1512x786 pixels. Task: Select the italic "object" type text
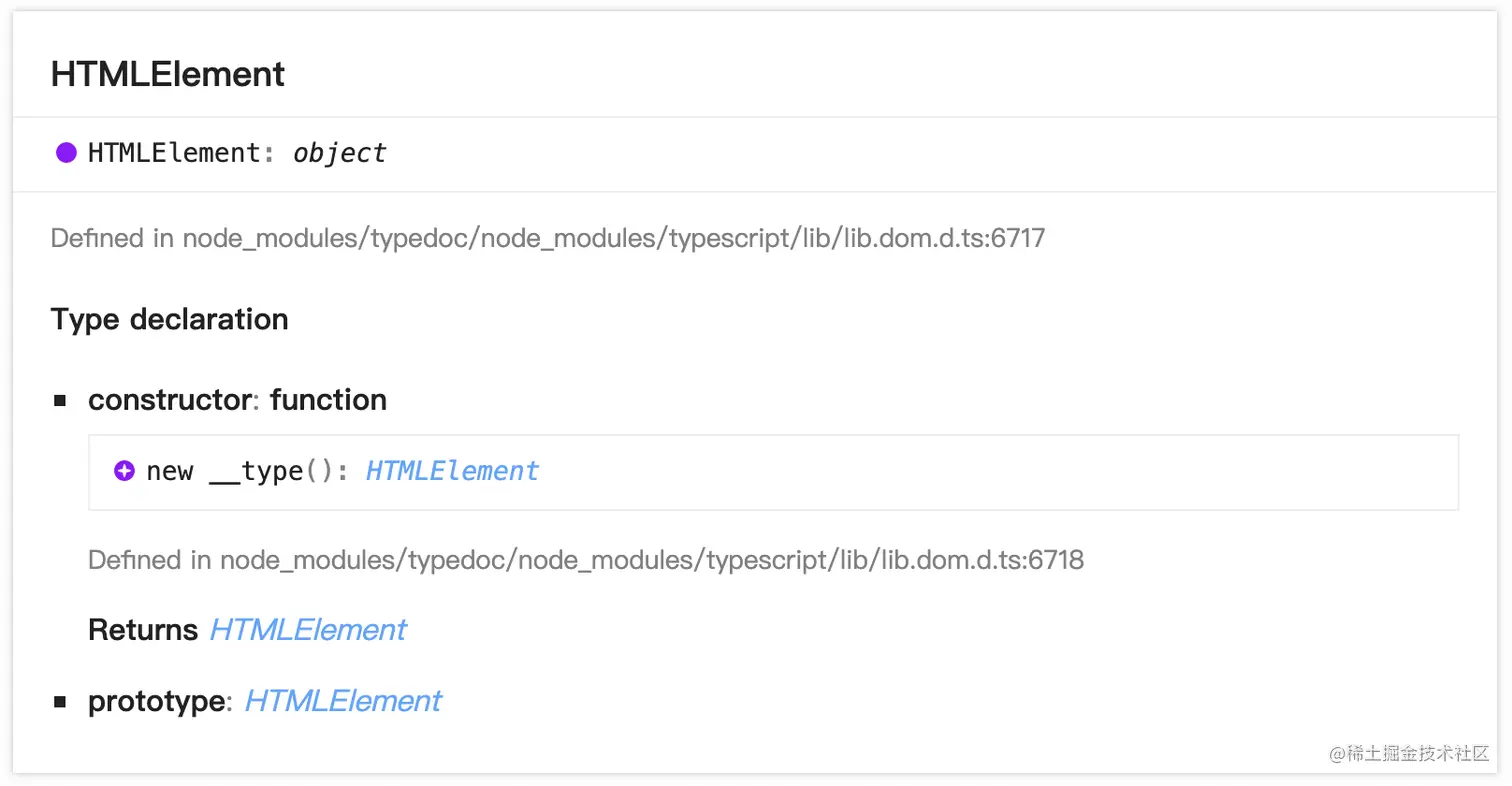[339, 153]
